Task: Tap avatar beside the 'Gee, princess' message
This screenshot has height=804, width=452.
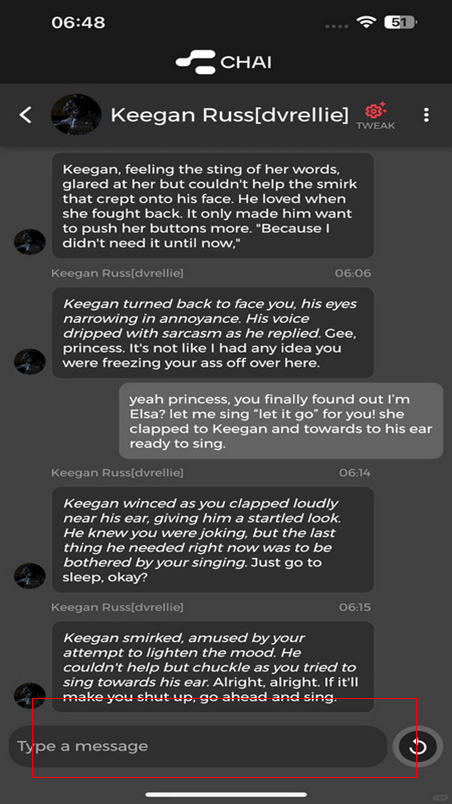Action: pos(30,361)
